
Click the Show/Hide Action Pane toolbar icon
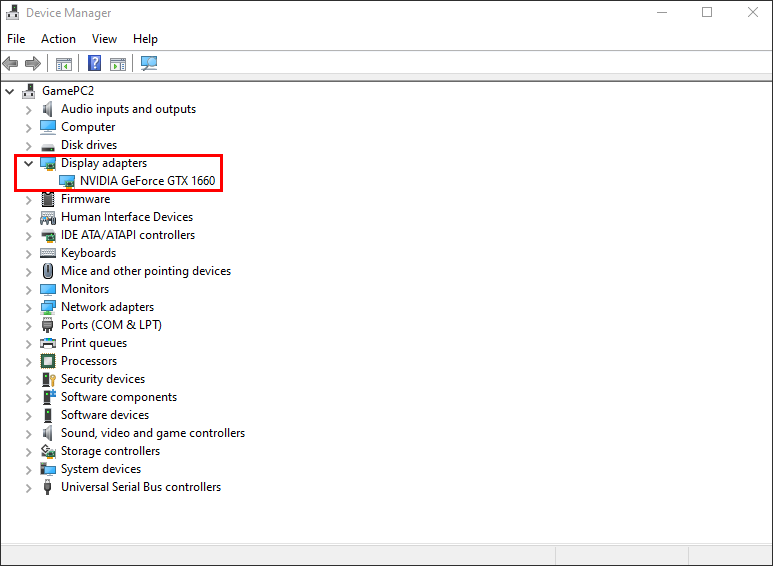[x=118, y=64]
